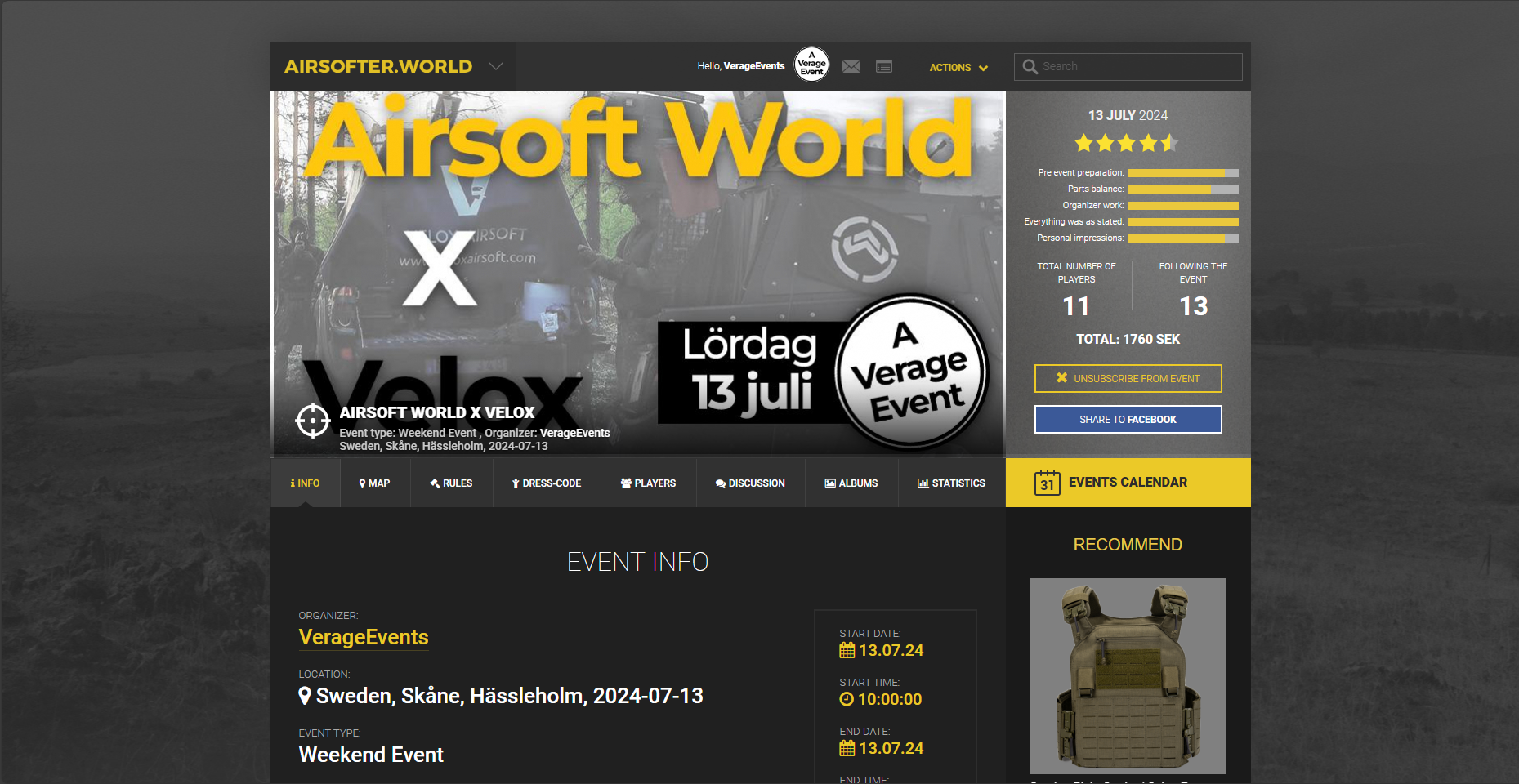The height and width of the screenshot is (784, 1519).
Task: Click the location pin icon beside Sweden
Action: (305, 696)
